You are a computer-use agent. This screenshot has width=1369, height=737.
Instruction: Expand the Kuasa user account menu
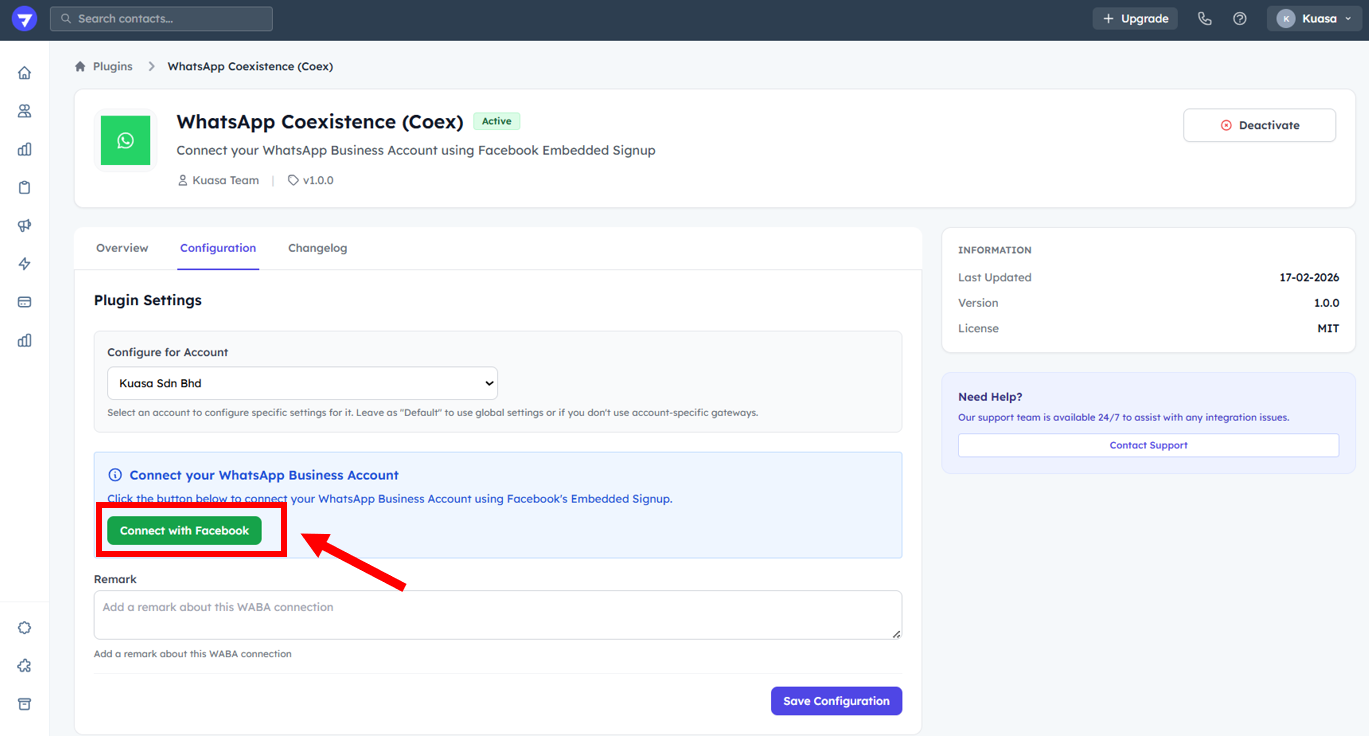[1313, 19]
